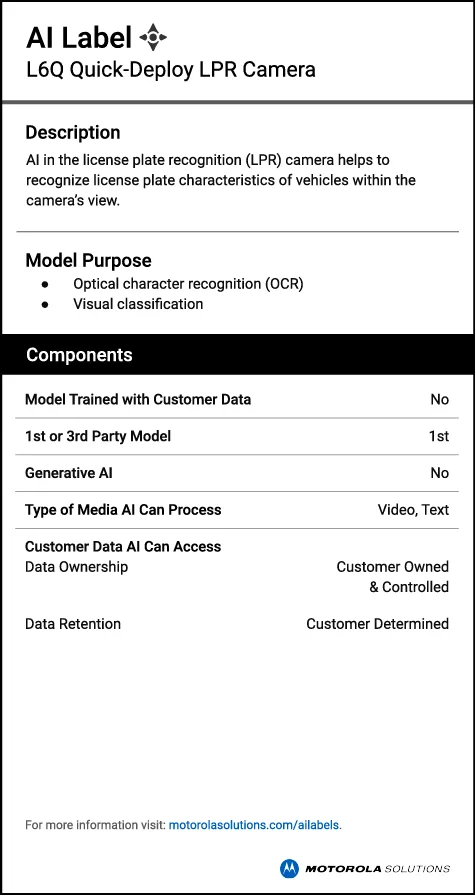The width and height of the screenshot is (475, 895).
Task: Click the Visual classification bullet item
Action: pyautogui.click(x=138, y=304)
